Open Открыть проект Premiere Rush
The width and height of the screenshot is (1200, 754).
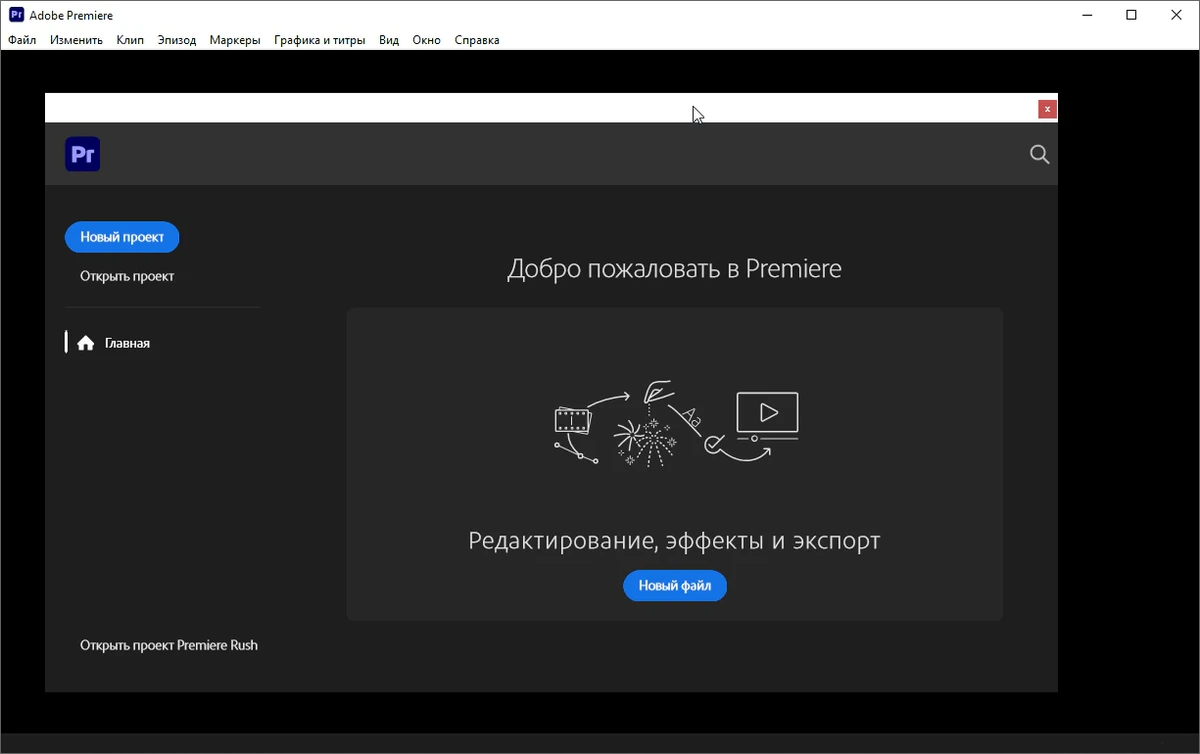point(169,645)
